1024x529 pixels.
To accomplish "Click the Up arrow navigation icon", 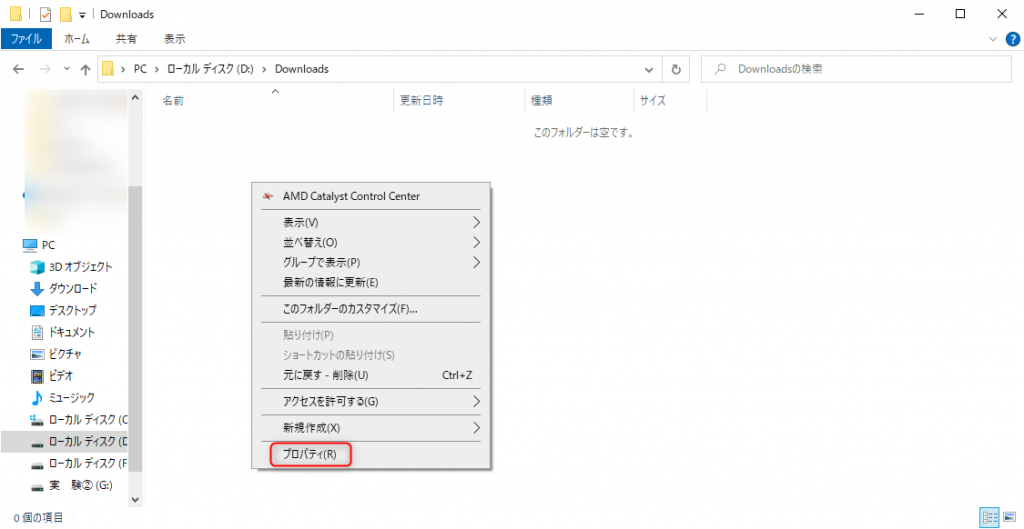I will click(x=85, y=70).
